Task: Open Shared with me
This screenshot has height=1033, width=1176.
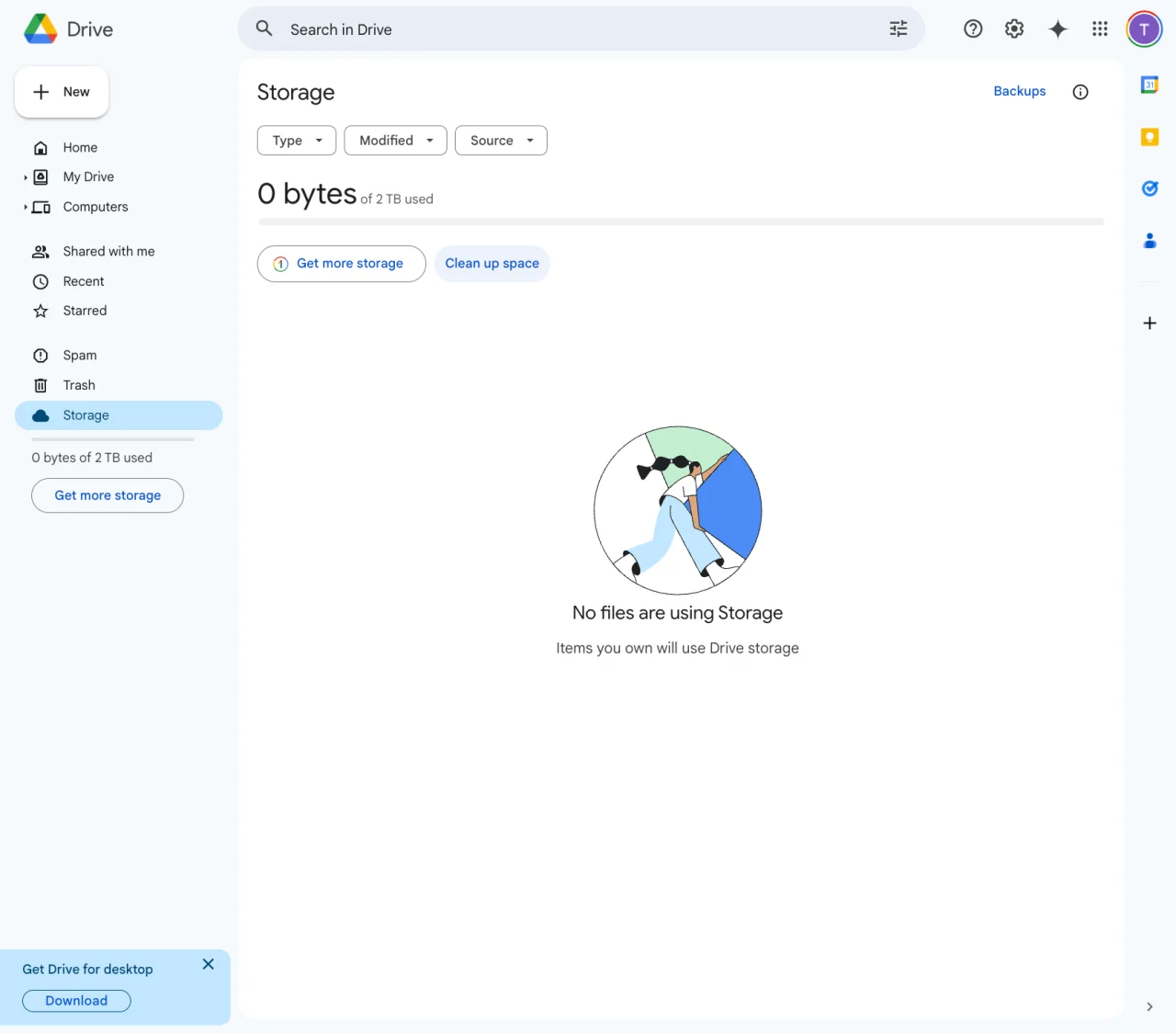Action: click(119, 251)
